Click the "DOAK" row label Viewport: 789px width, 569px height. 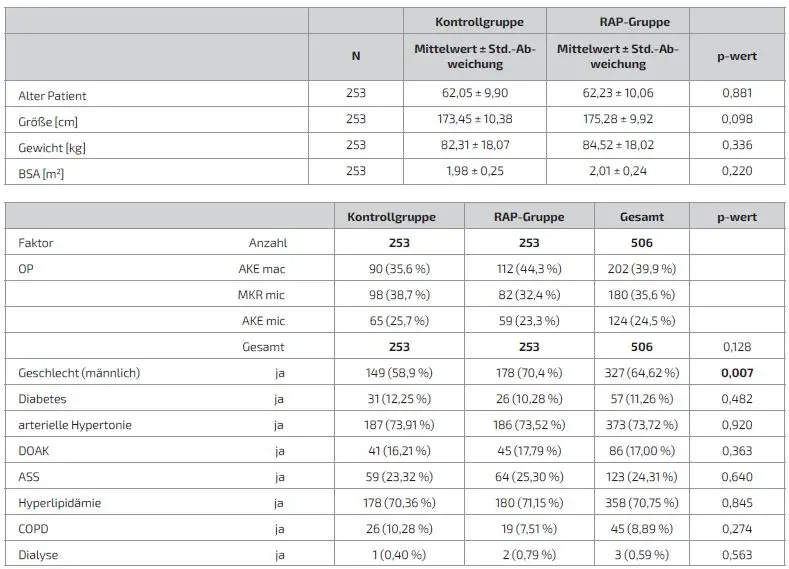[36, 451]
